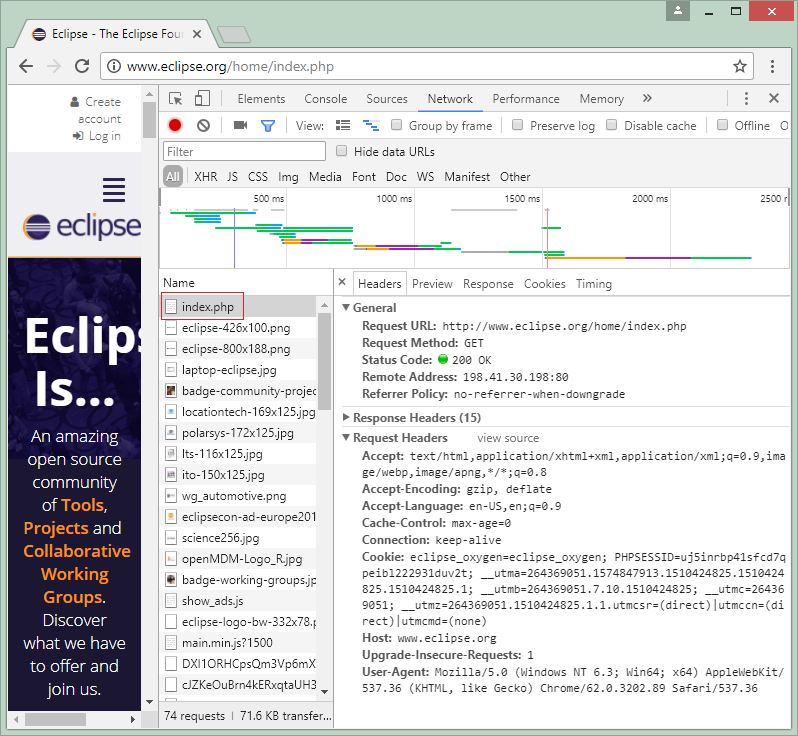Collapse the General section

[346, 307]
